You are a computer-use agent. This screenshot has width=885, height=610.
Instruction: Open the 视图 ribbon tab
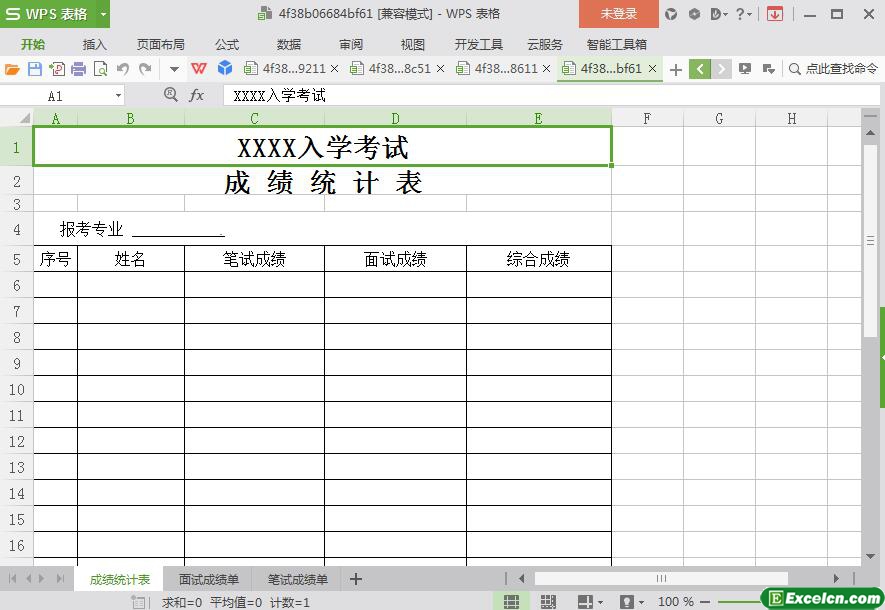[413, 44]
